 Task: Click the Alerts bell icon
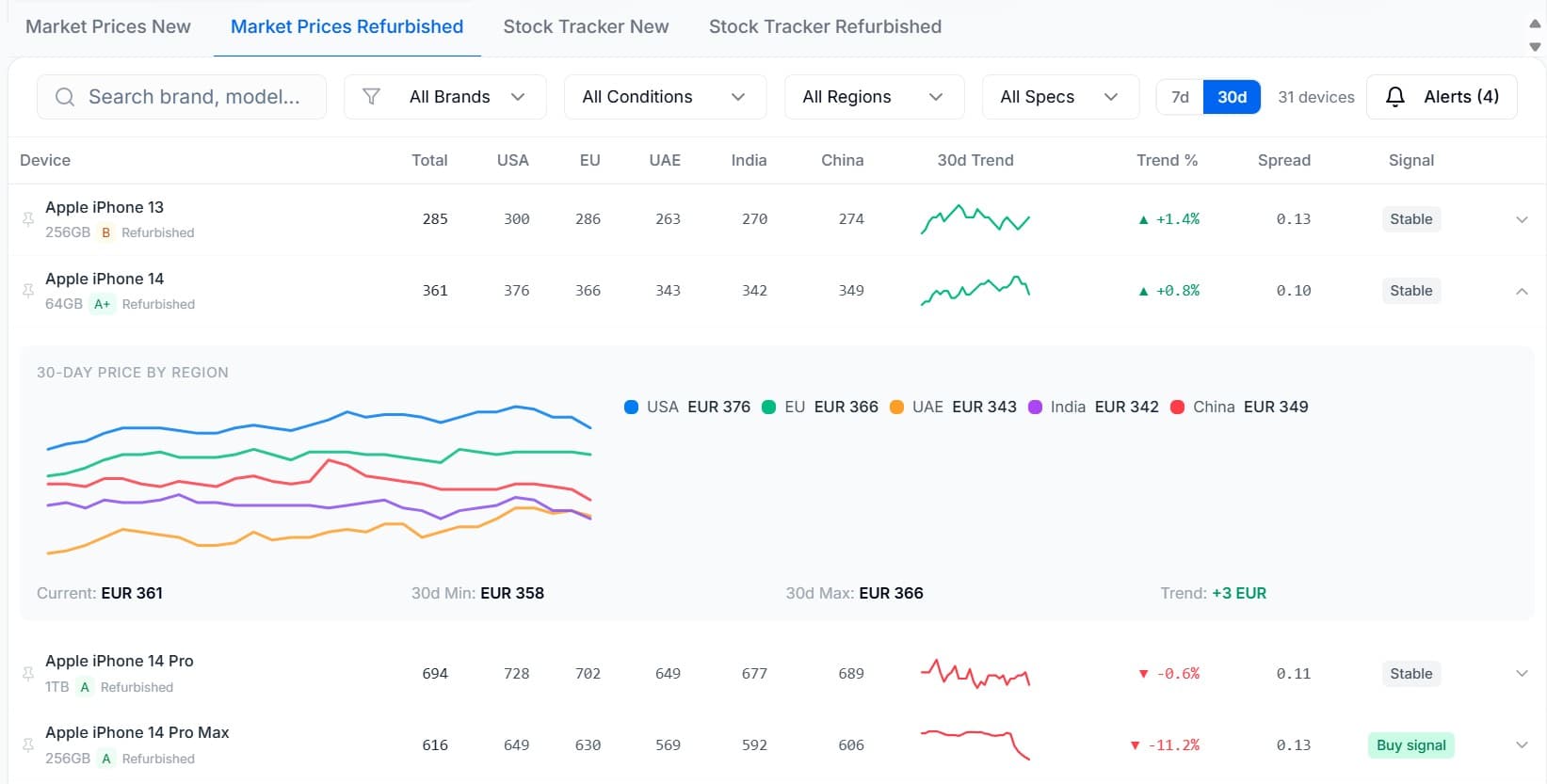pos(1395,97)
